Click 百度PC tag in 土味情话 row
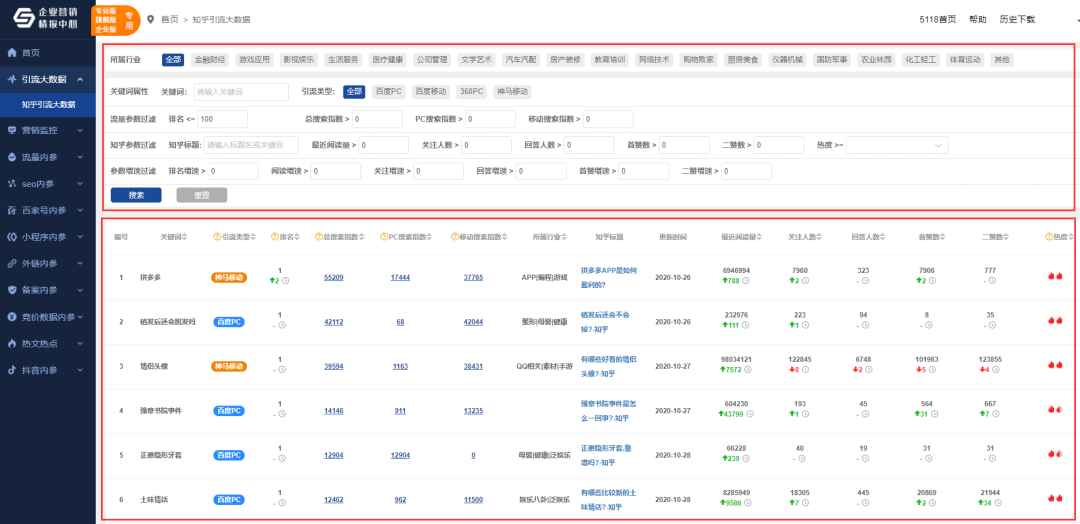Image resolution: width=1080 pixels, height=524 pixels. 229,499
